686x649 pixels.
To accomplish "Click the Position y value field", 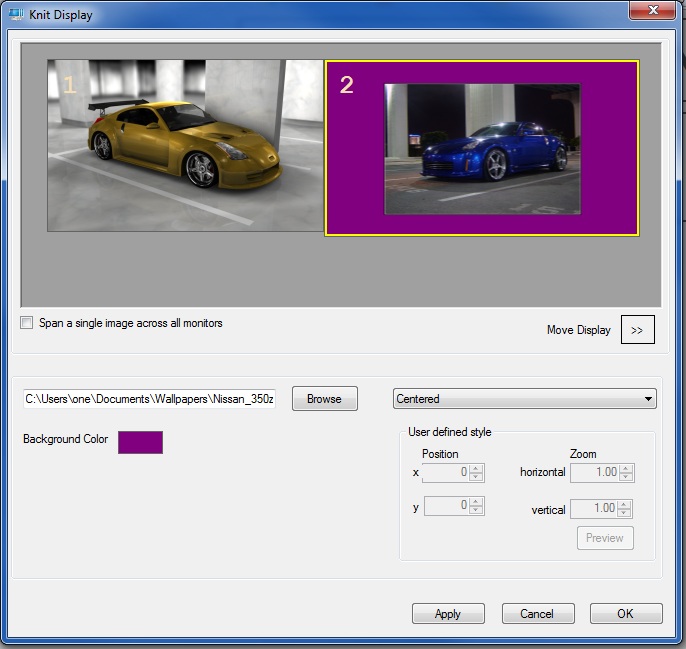I will point(446,506).
